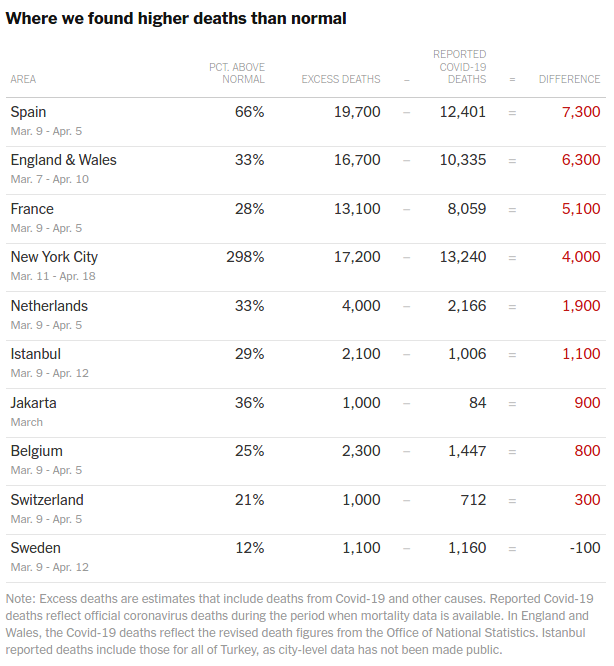Select the France row label
Viewport: 614px width, 666px height.
(x=32, y=209)
